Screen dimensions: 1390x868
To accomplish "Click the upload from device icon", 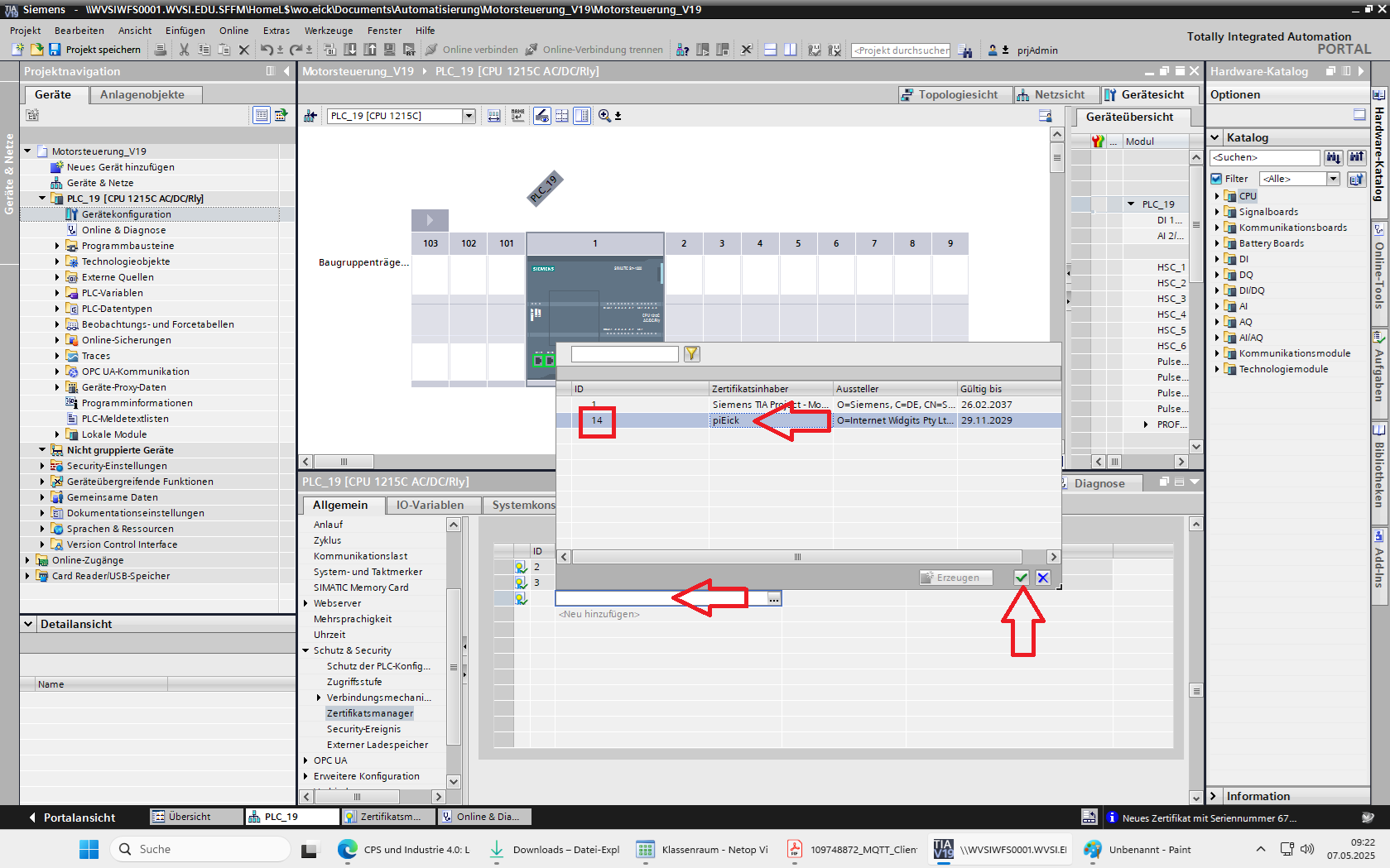I will (370, 50).
